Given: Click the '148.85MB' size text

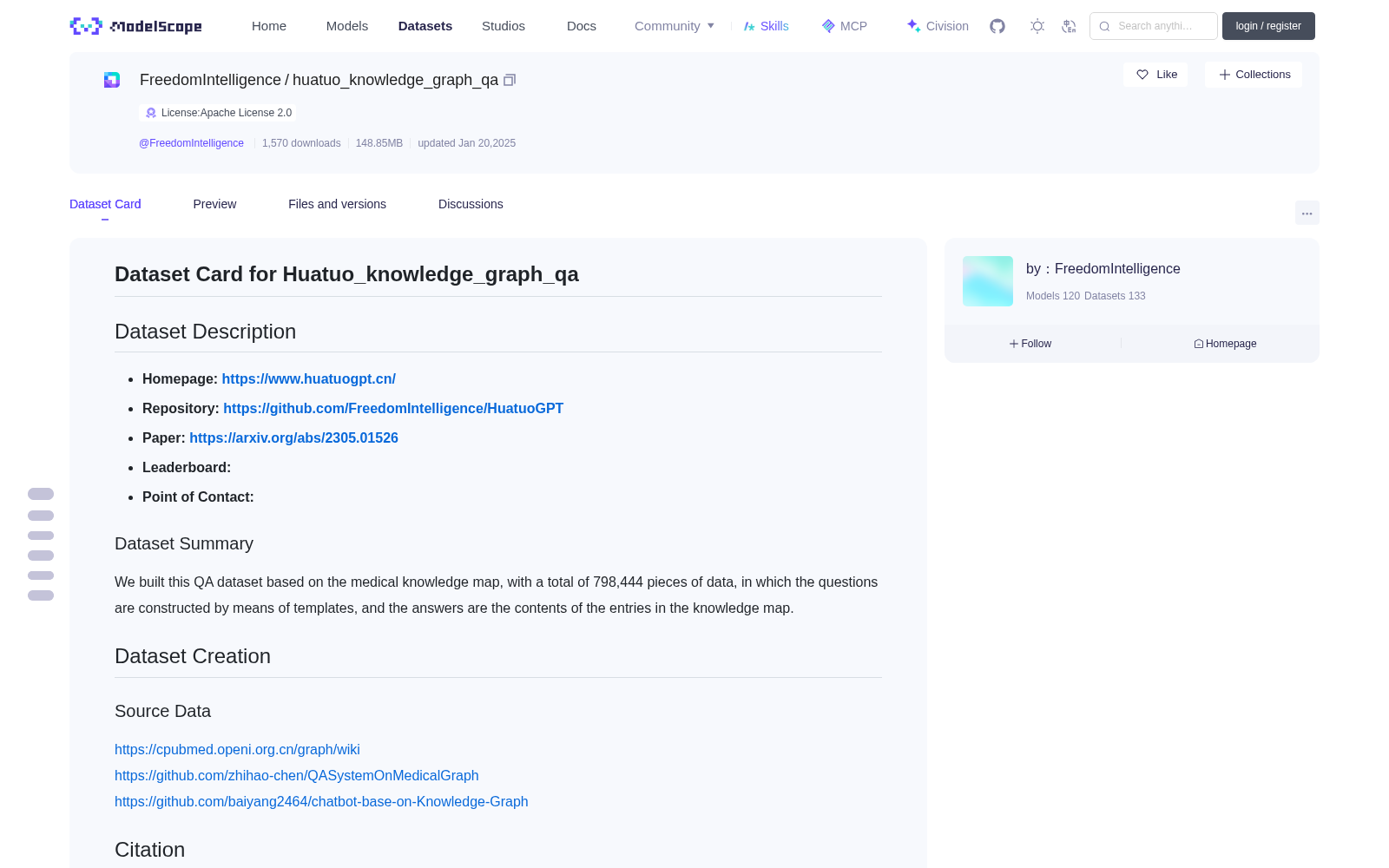Looking at the screenshot, I should tap(379, 143).
